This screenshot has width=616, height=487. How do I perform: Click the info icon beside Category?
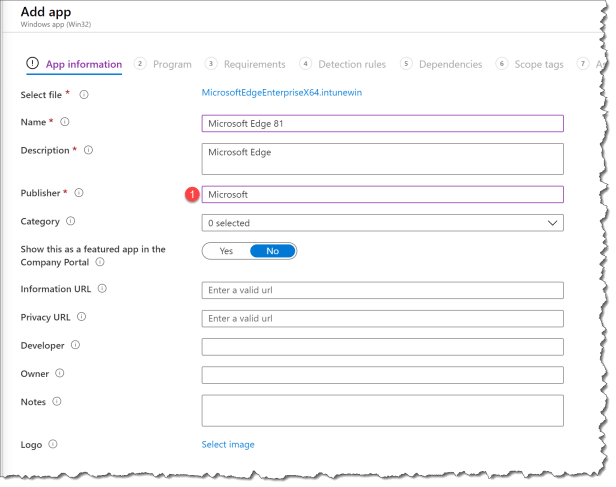[x=70, y=221]
